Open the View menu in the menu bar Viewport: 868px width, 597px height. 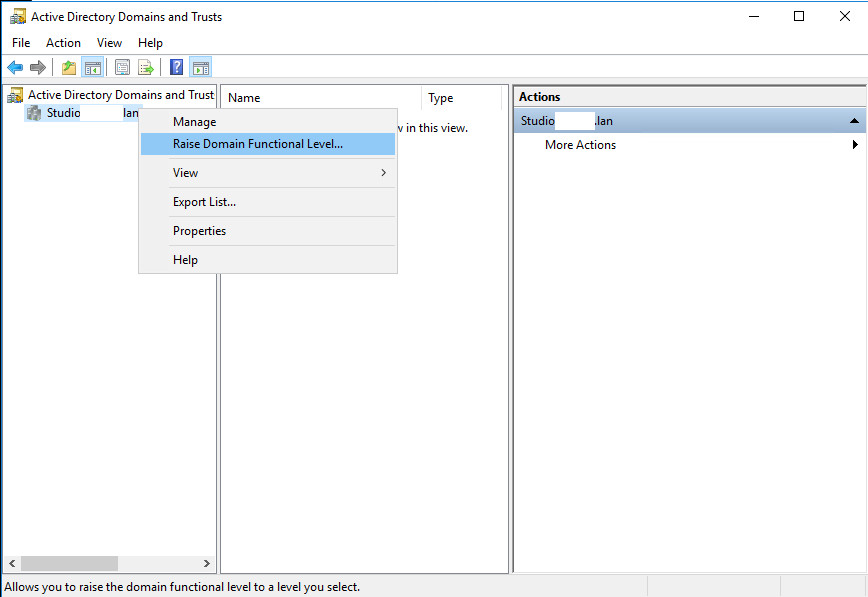point(109,43)
